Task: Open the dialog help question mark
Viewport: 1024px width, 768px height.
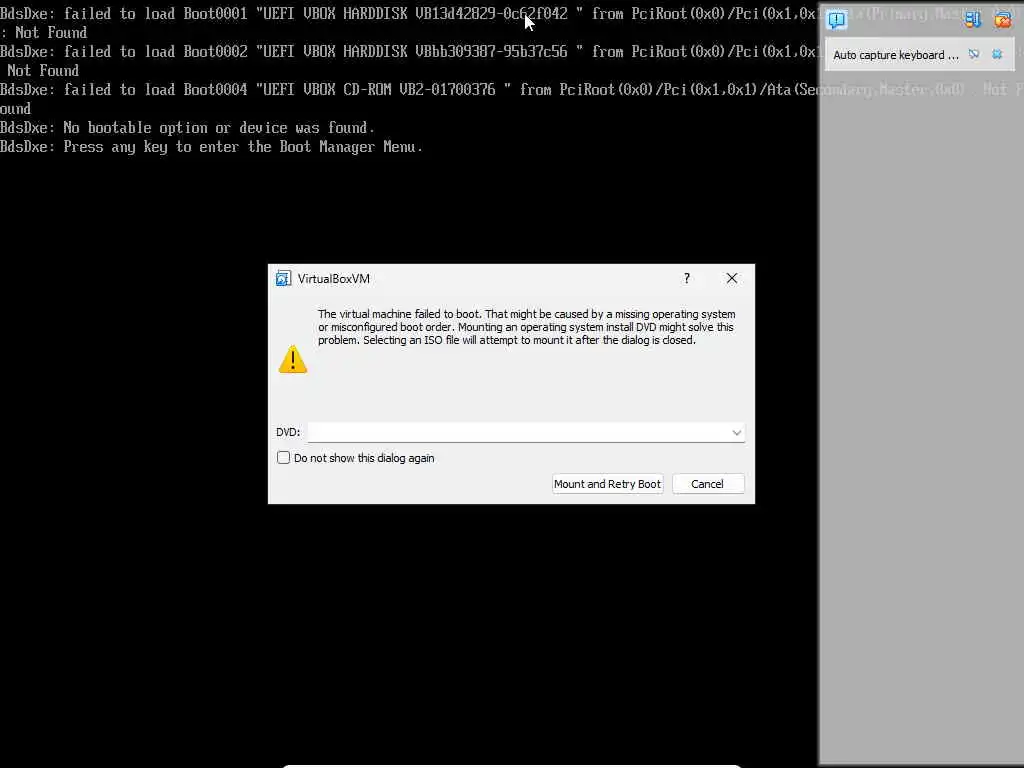Action: pyautogui.click(x=686, y=278)
